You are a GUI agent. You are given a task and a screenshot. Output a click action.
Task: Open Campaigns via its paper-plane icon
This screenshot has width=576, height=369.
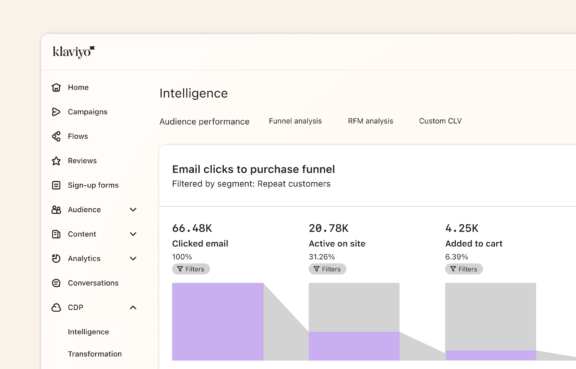56,112
